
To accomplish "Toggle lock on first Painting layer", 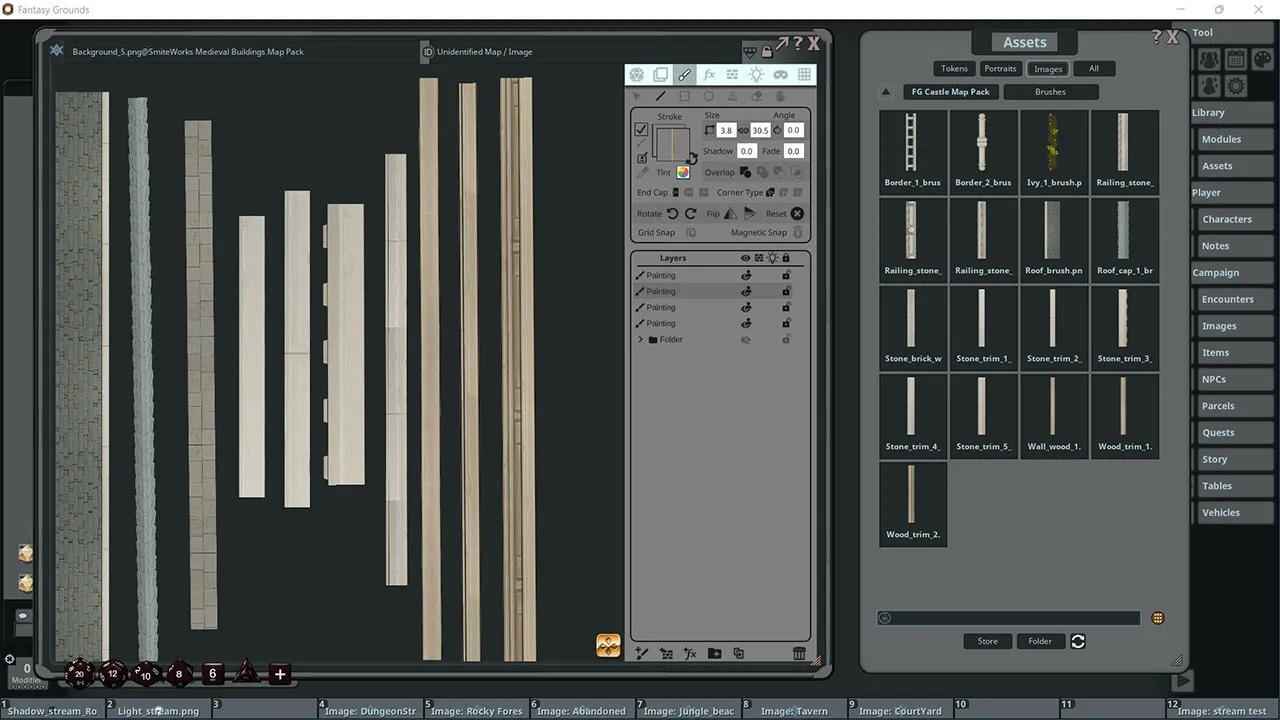I will pyautogui.click(x=786, y=275).
